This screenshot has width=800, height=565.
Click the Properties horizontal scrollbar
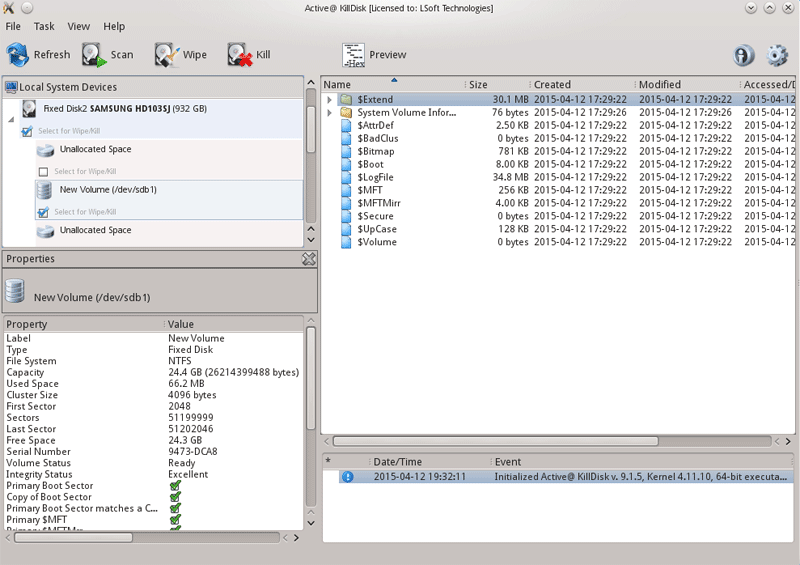73,537
